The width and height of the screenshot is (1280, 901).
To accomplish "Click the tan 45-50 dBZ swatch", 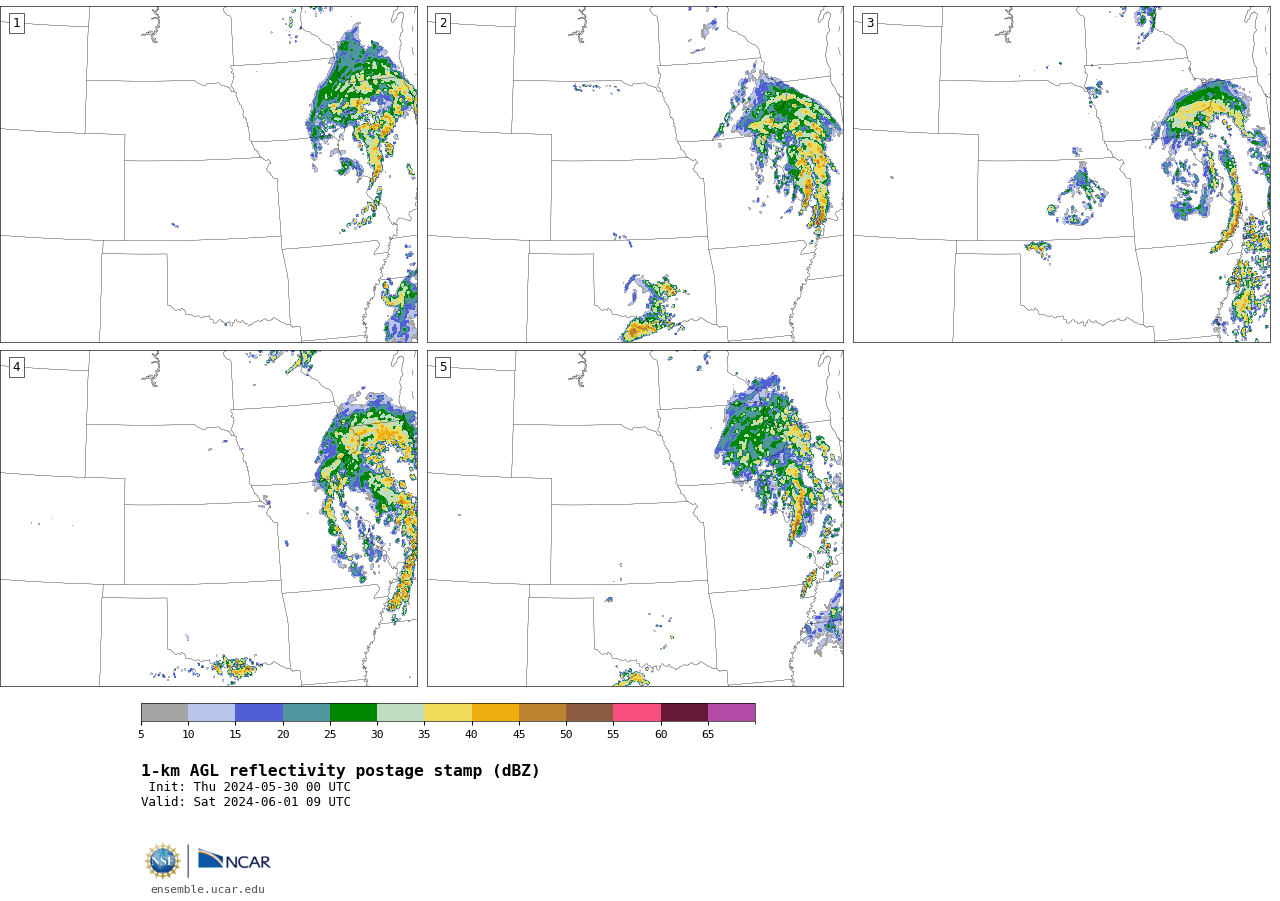I will [x=542, y=713].
